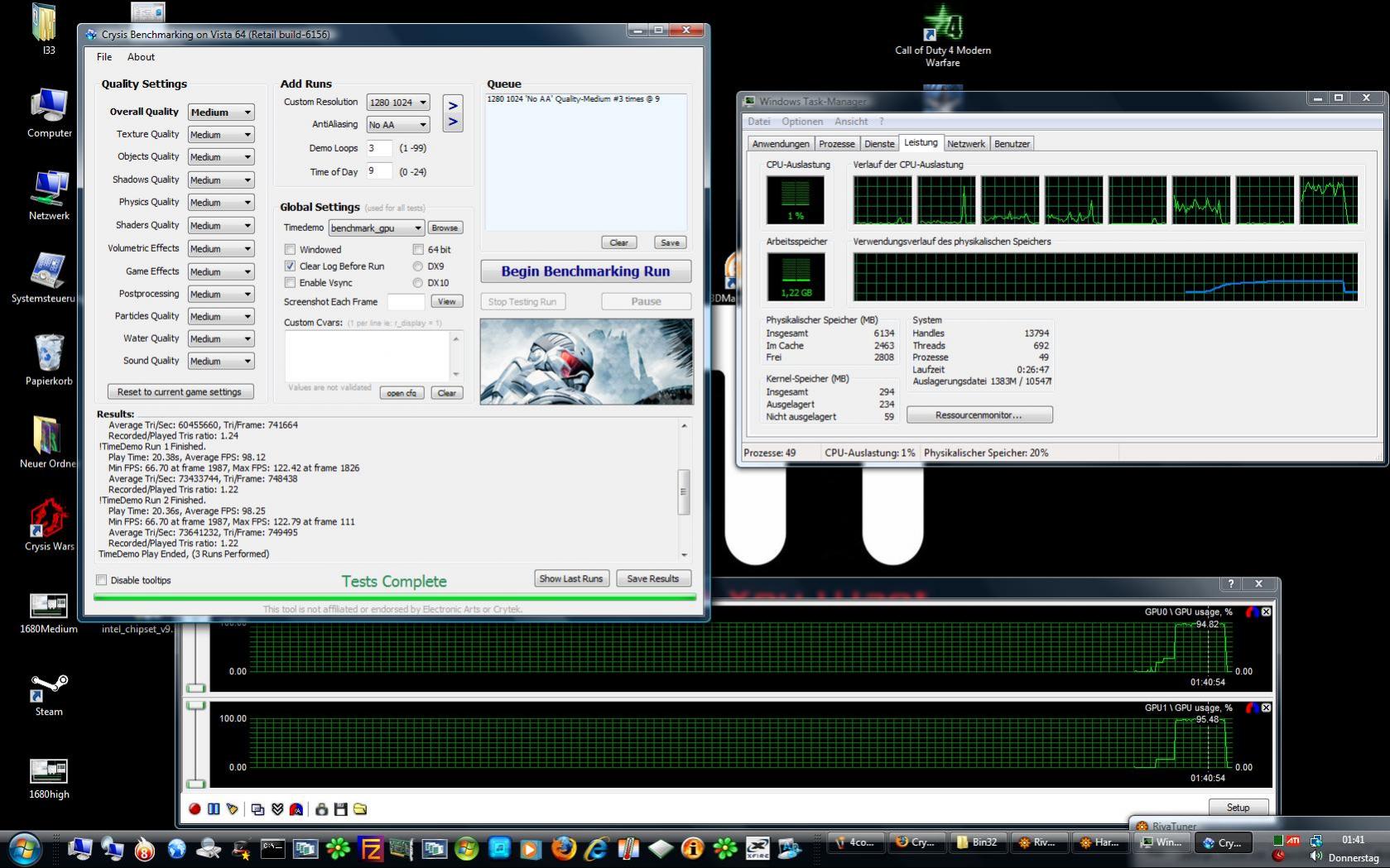Open the Dienste tab in Task-Manager

[879, 144]
